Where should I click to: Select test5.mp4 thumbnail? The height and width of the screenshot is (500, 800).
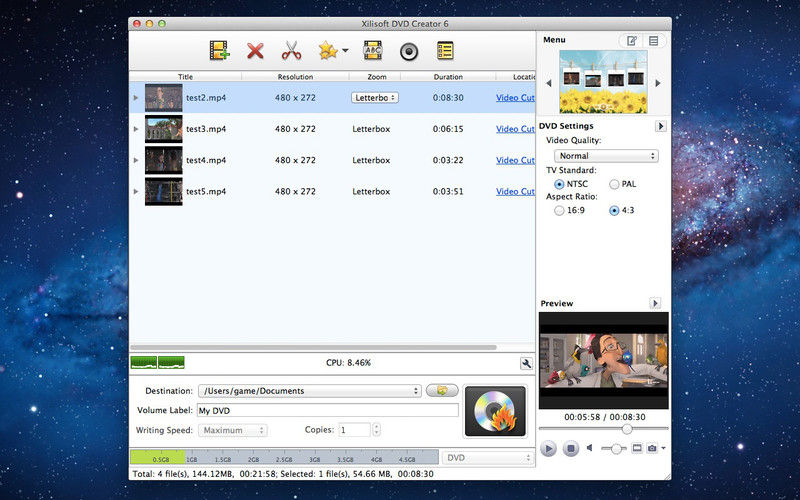click(x=164, y=191)
